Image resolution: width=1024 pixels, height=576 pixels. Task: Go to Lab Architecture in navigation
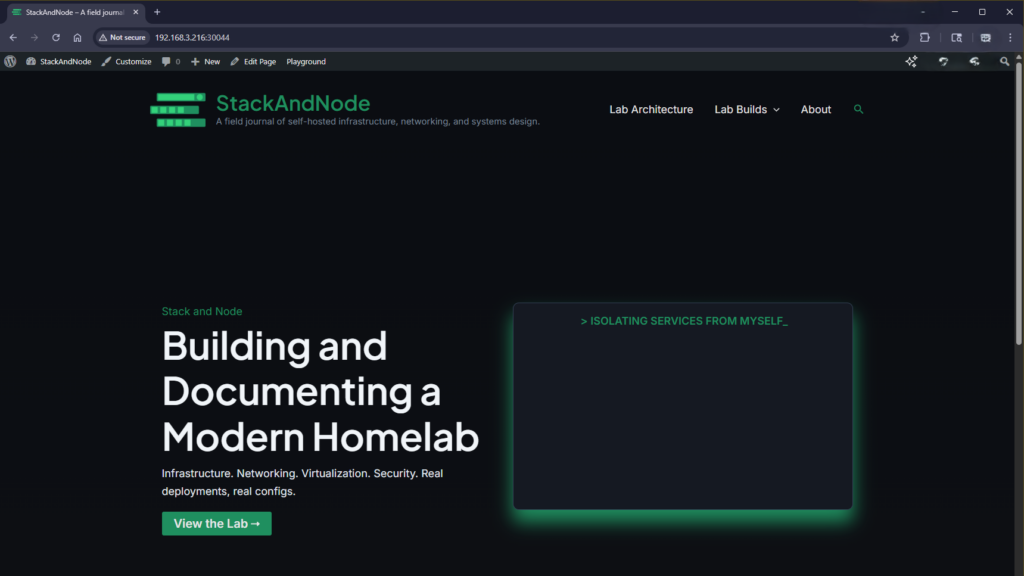[651, 109]
